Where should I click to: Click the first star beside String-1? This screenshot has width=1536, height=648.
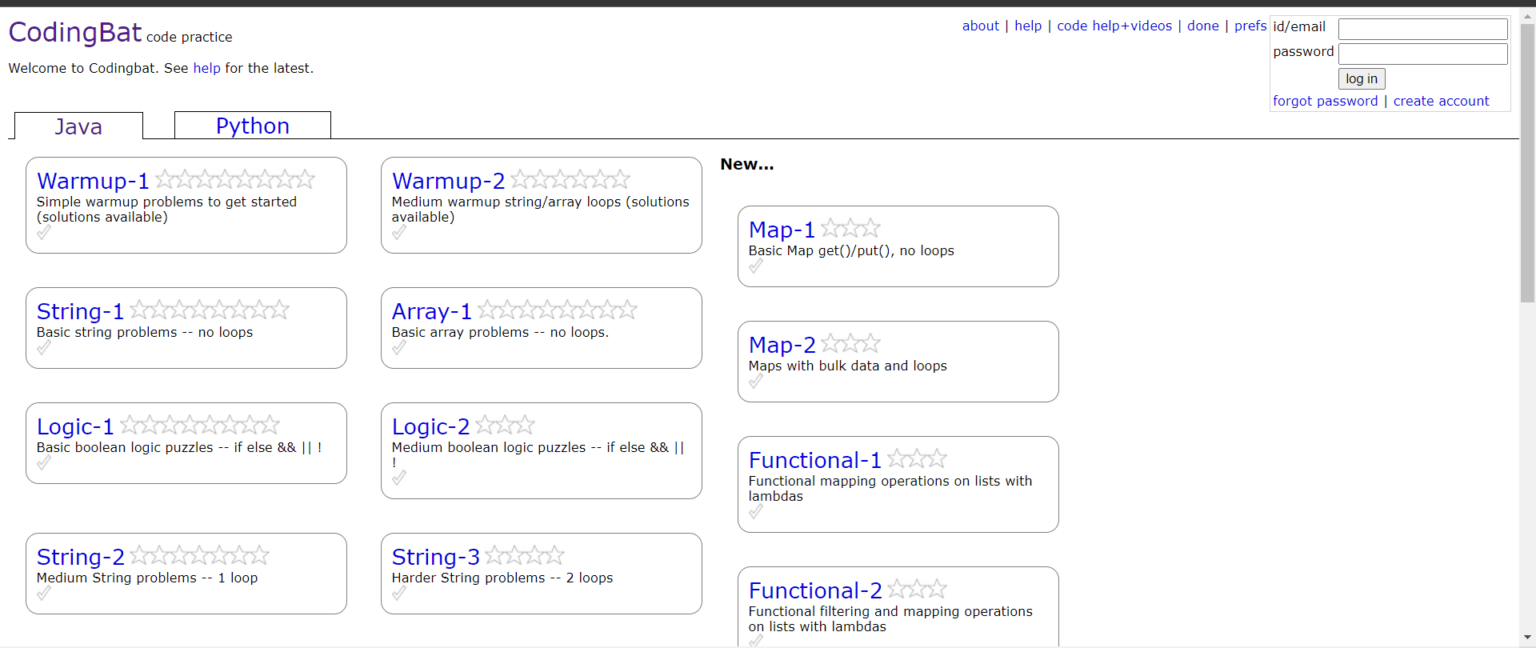tap(140, 309)
